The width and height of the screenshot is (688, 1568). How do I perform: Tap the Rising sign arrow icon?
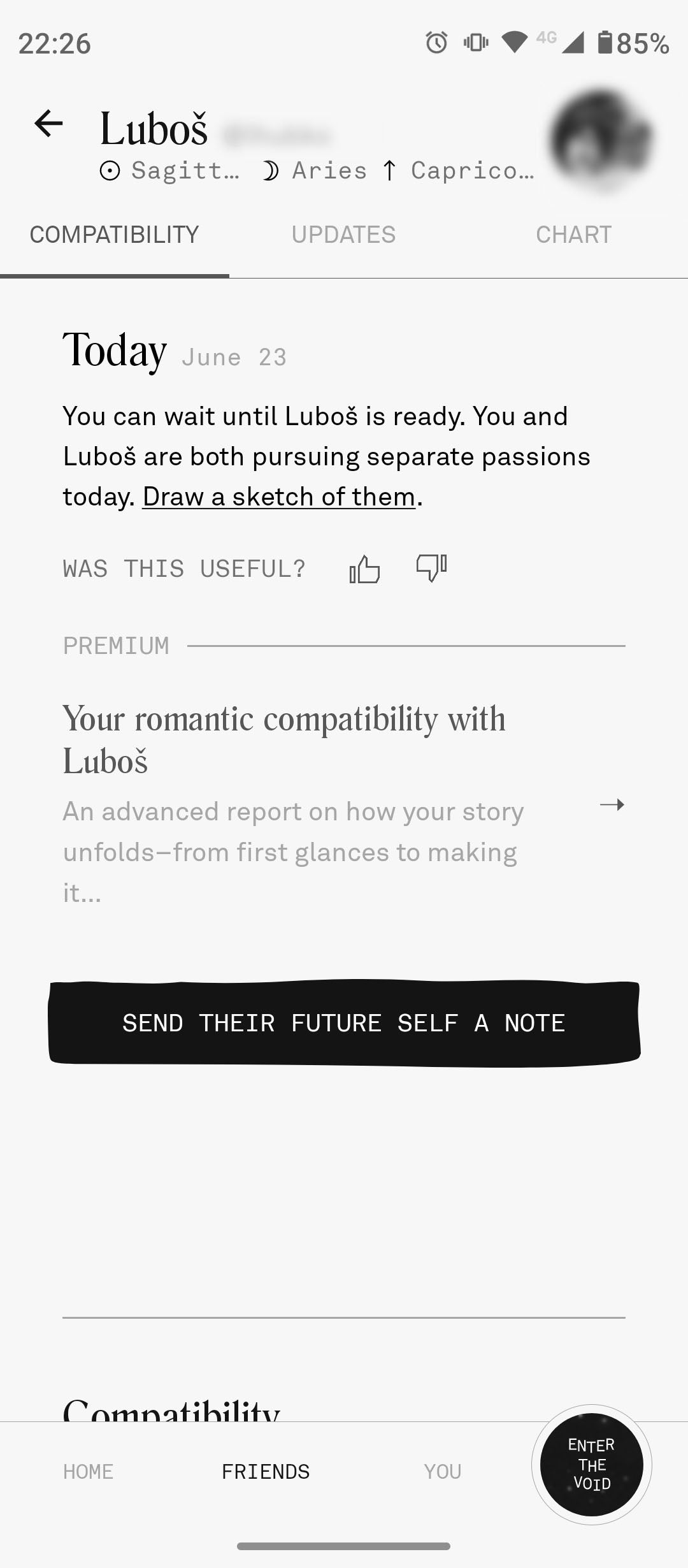pos(389,171)
